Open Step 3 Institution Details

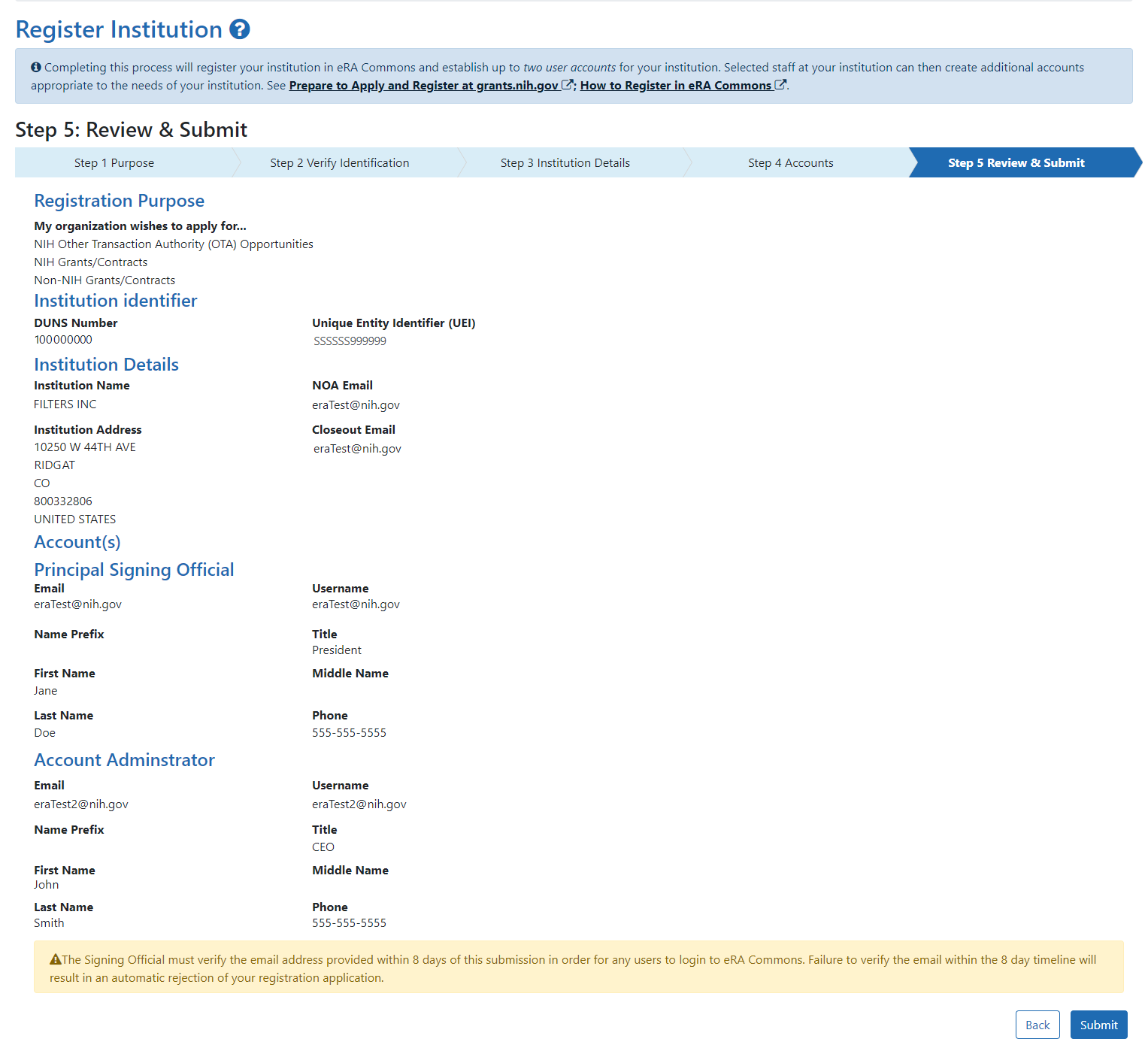pyautogui.click(x=565, y=163)
